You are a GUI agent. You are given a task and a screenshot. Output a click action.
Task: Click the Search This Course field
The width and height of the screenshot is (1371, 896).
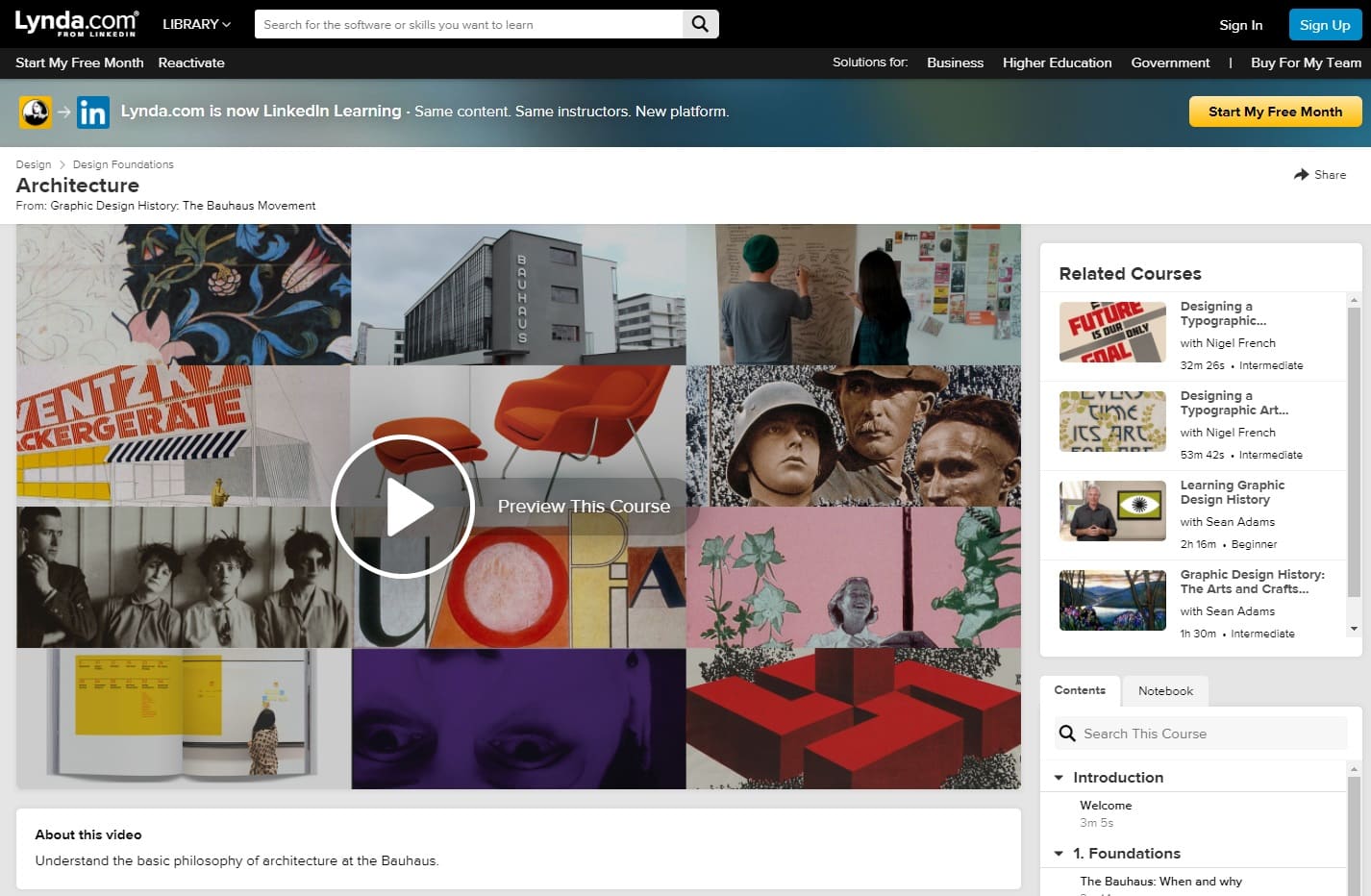click(1202, 734)
